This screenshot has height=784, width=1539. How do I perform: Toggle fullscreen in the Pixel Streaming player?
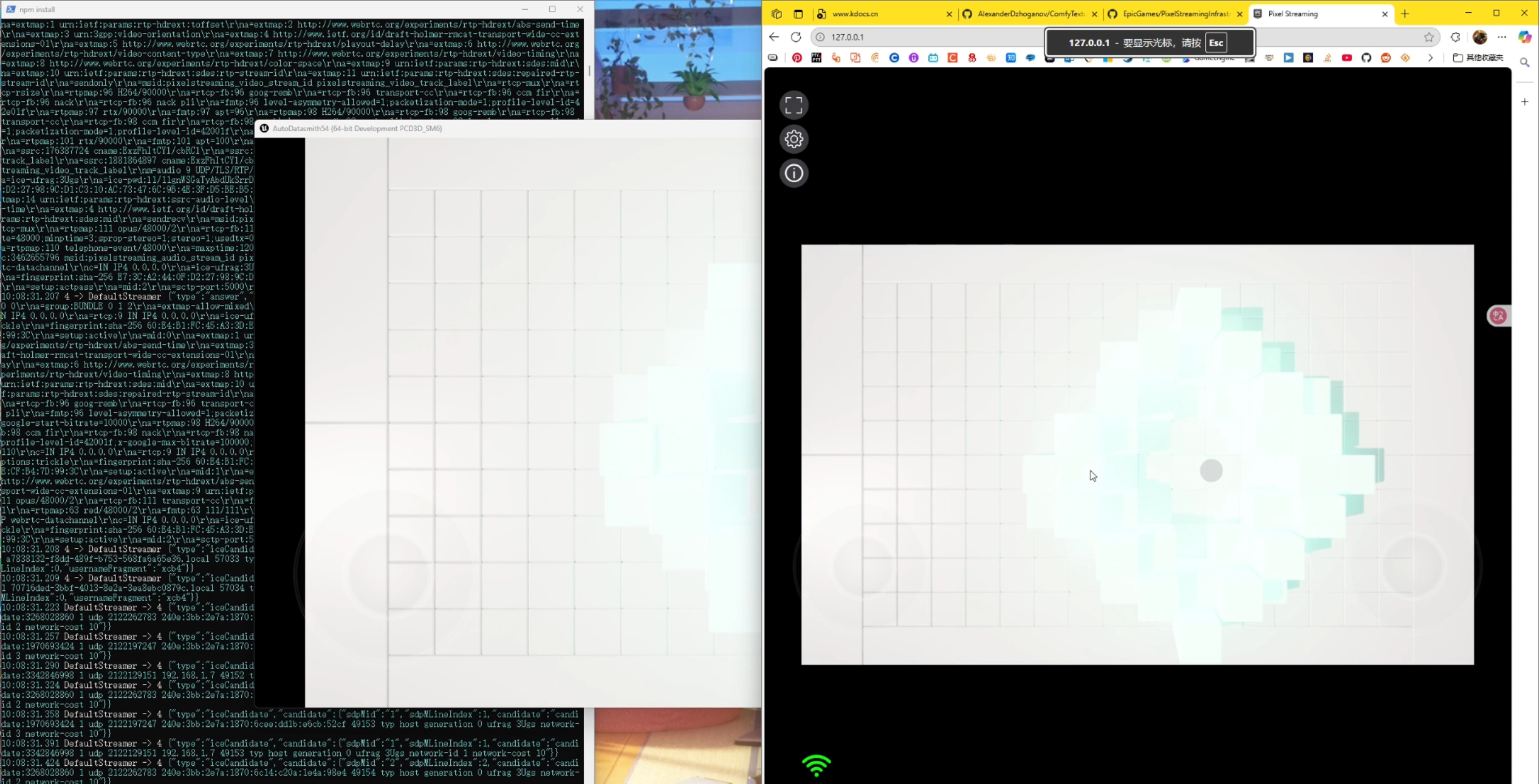793,104
